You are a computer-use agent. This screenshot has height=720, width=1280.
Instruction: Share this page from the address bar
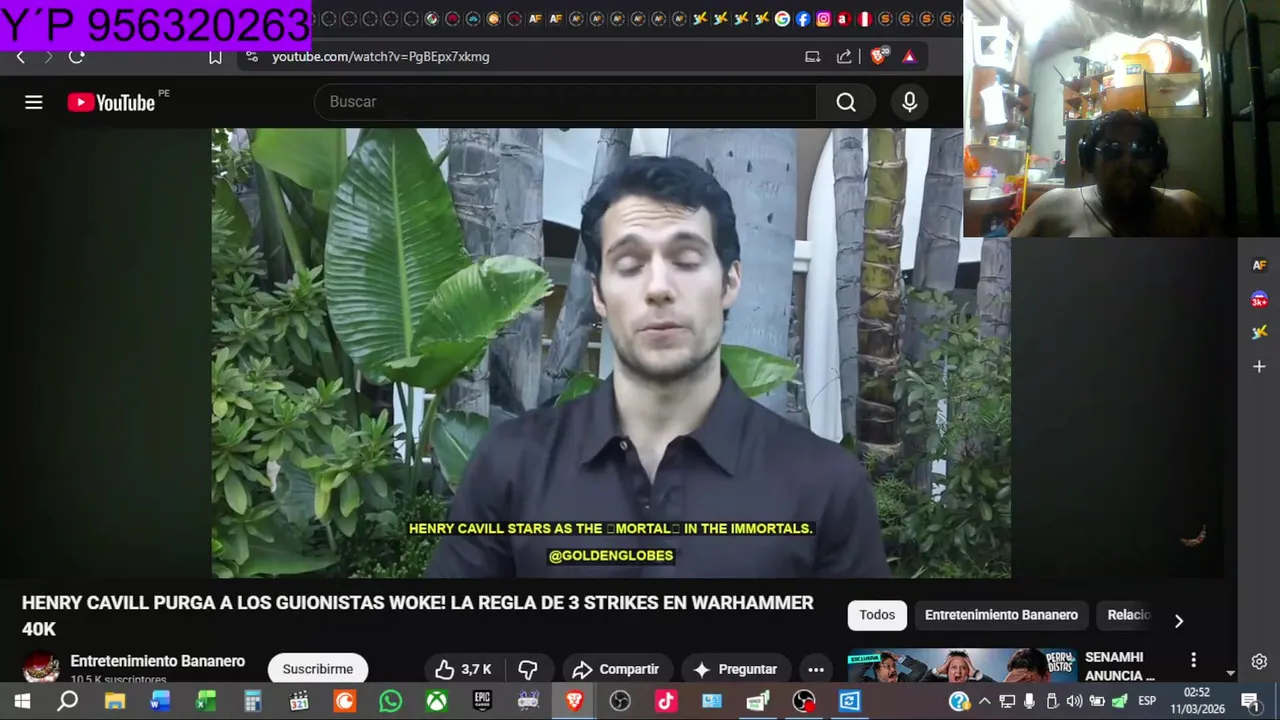tap(844, 57)
